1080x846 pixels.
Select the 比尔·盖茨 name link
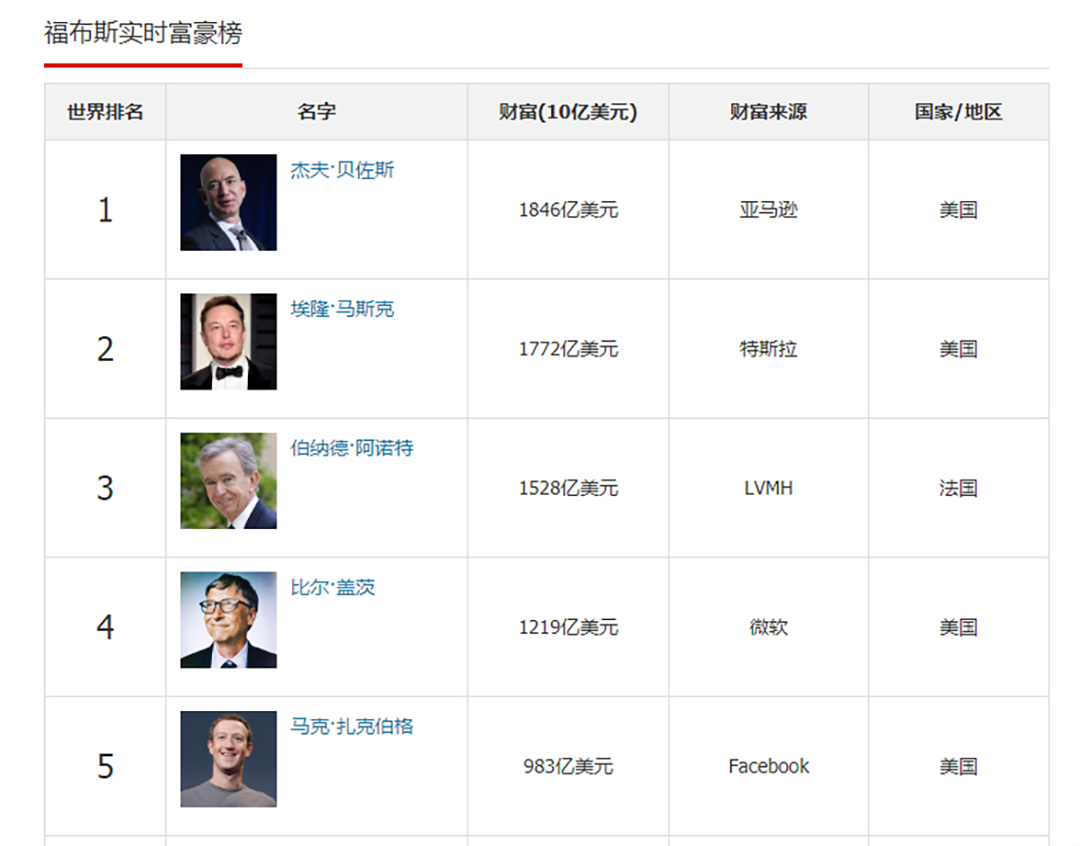pyautogui.click(x=332, y=587)
